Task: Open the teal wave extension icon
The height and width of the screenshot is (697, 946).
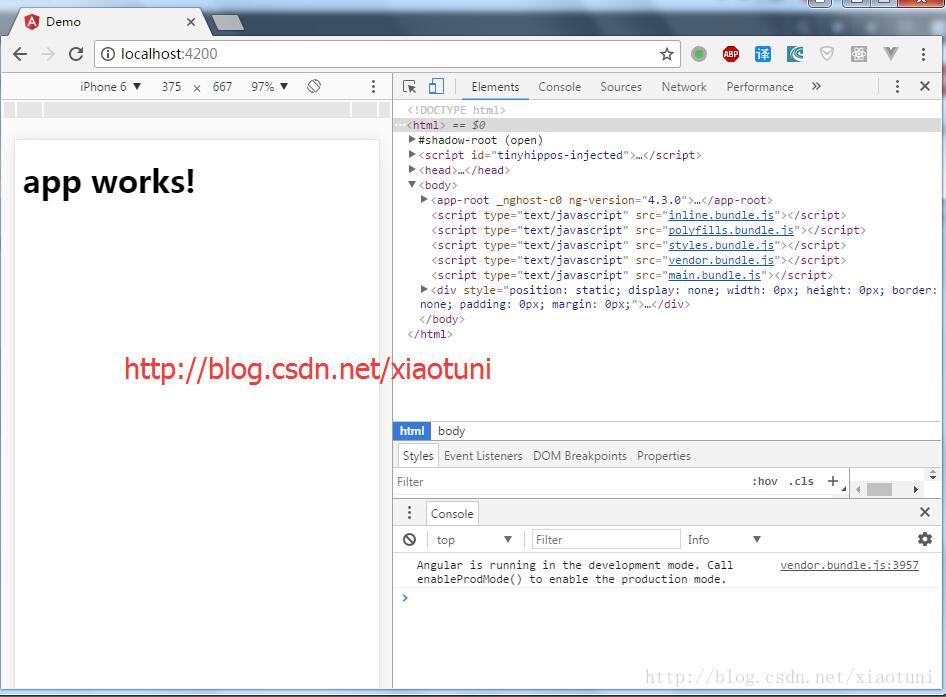Action: 795,54
